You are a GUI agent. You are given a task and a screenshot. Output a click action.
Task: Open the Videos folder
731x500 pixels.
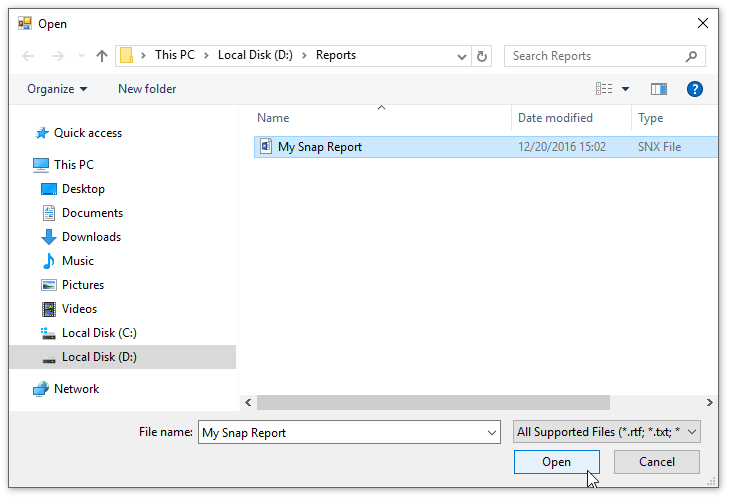point(79,309)
